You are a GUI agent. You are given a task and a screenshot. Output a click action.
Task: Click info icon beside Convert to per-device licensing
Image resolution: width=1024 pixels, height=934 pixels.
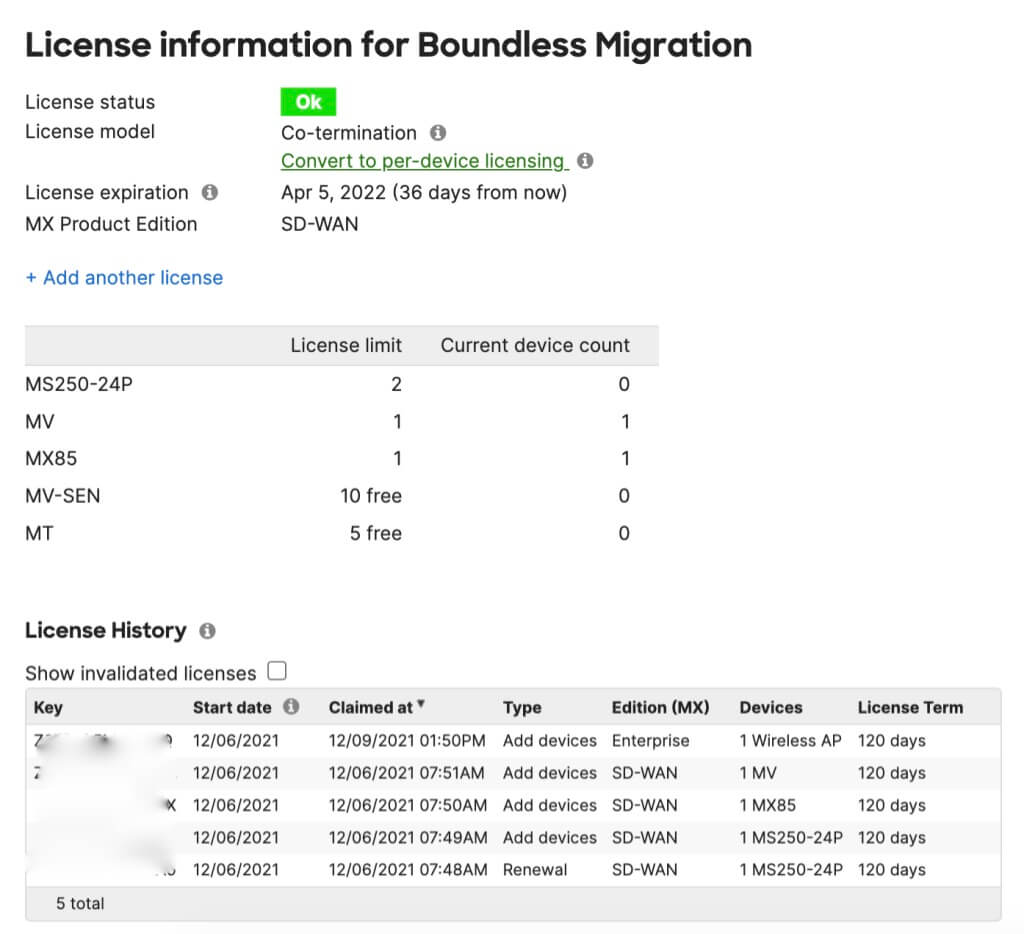[585, 161]
